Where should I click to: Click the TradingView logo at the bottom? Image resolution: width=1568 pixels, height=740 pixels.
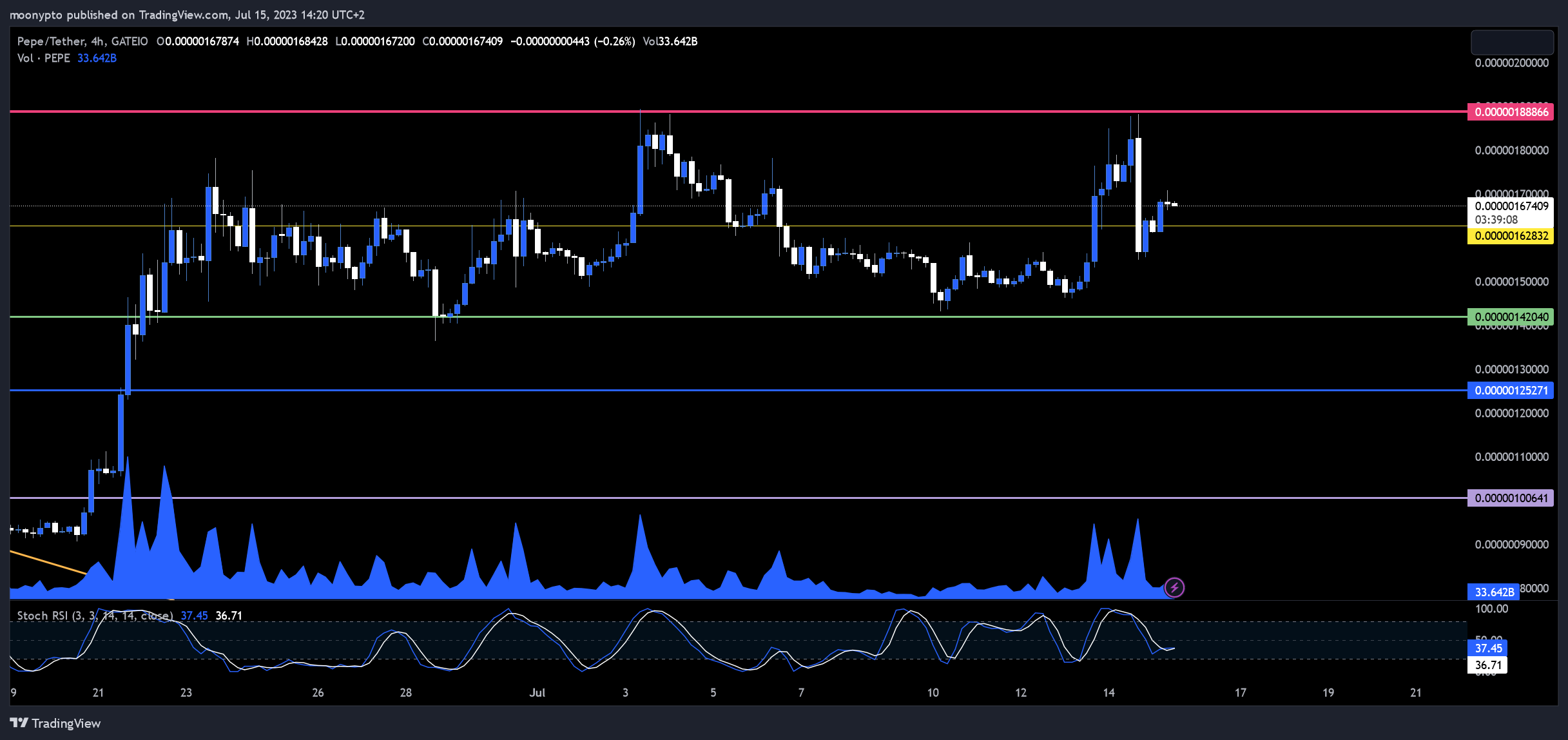[55, 723]
